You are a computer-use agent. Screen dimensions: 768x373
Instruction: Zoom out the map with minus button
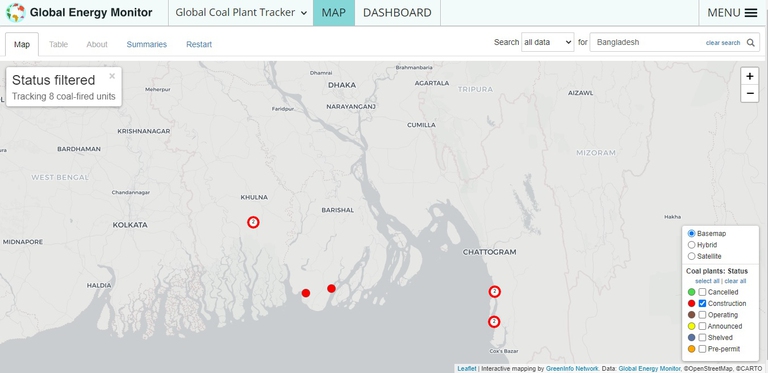point(749,93)
